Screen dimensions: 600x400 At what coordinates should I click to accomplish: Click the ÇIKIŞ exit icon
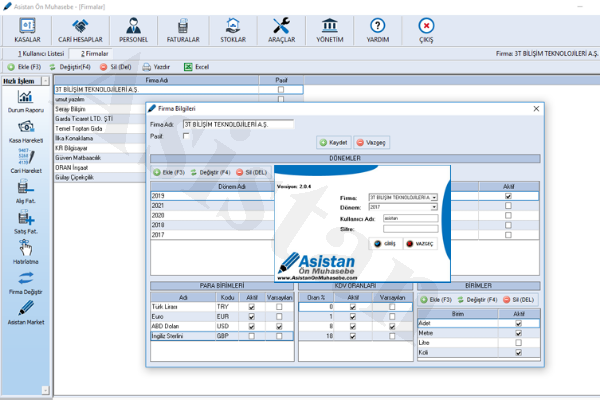click(x=426, y=30)
